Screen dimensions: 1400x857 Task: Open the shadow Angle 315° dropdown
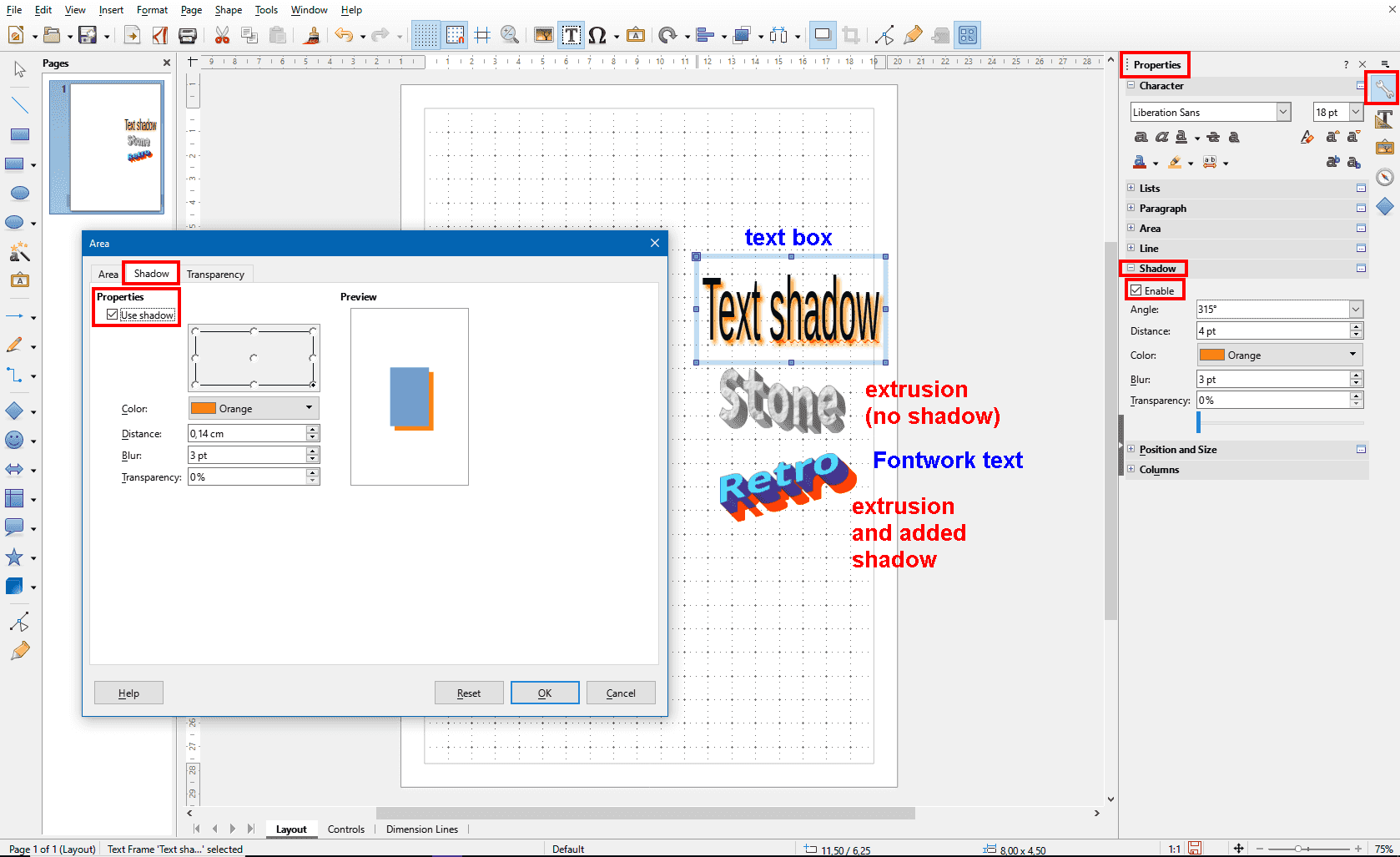[1356, 310]
